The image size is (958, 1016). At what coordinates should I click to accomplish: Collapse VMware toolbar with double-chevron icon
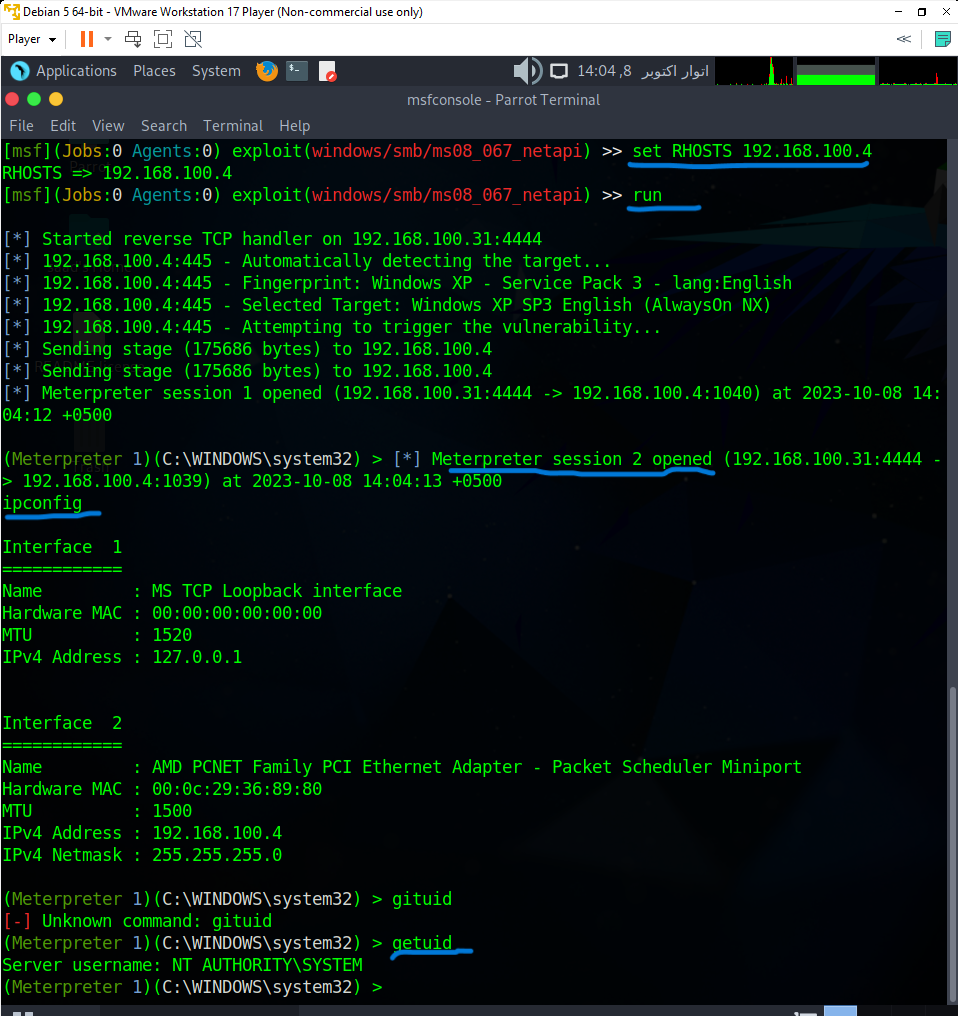(x=904, y=39)
